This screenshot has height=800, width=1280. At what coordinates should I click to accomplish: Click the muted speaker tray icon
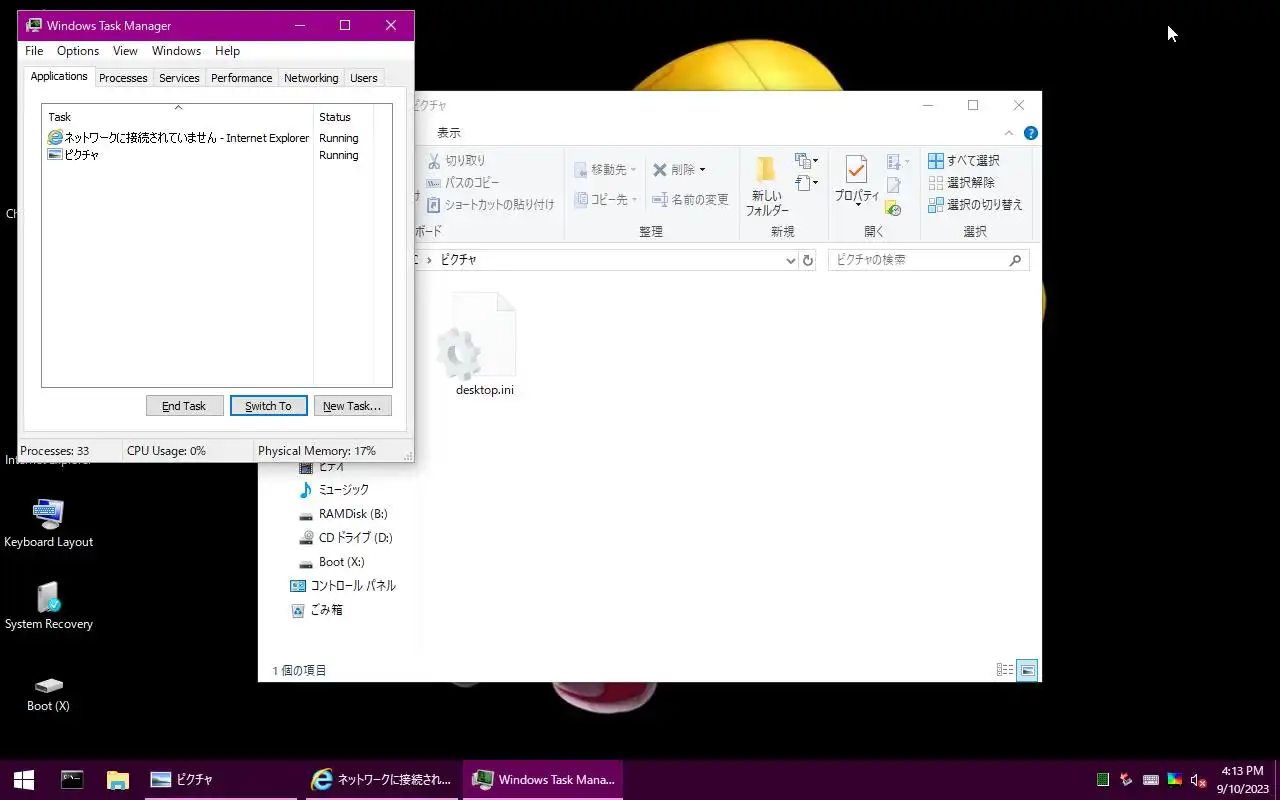coord(1199,780)
